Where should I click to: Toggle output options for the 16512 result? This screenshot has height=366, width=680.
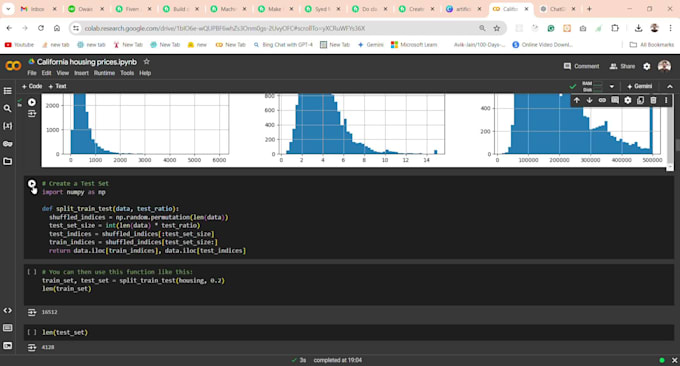coord(32,312)
